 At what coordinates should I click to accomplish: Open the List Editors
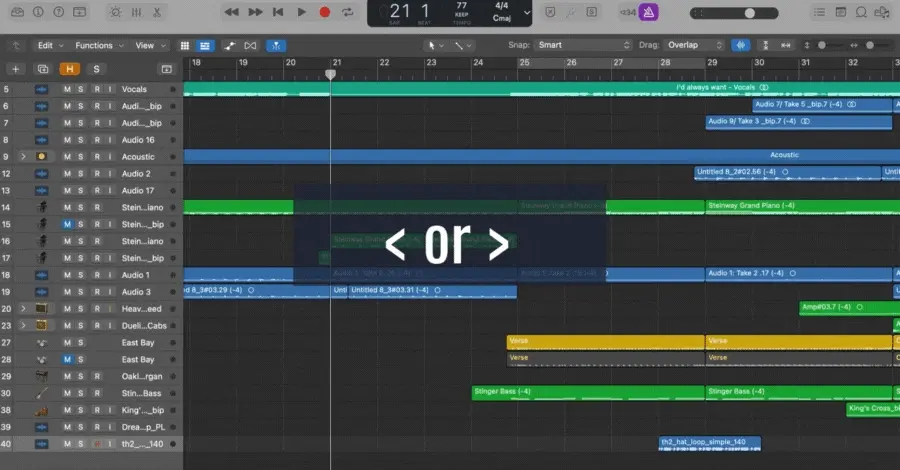click(x=819, y=12)
